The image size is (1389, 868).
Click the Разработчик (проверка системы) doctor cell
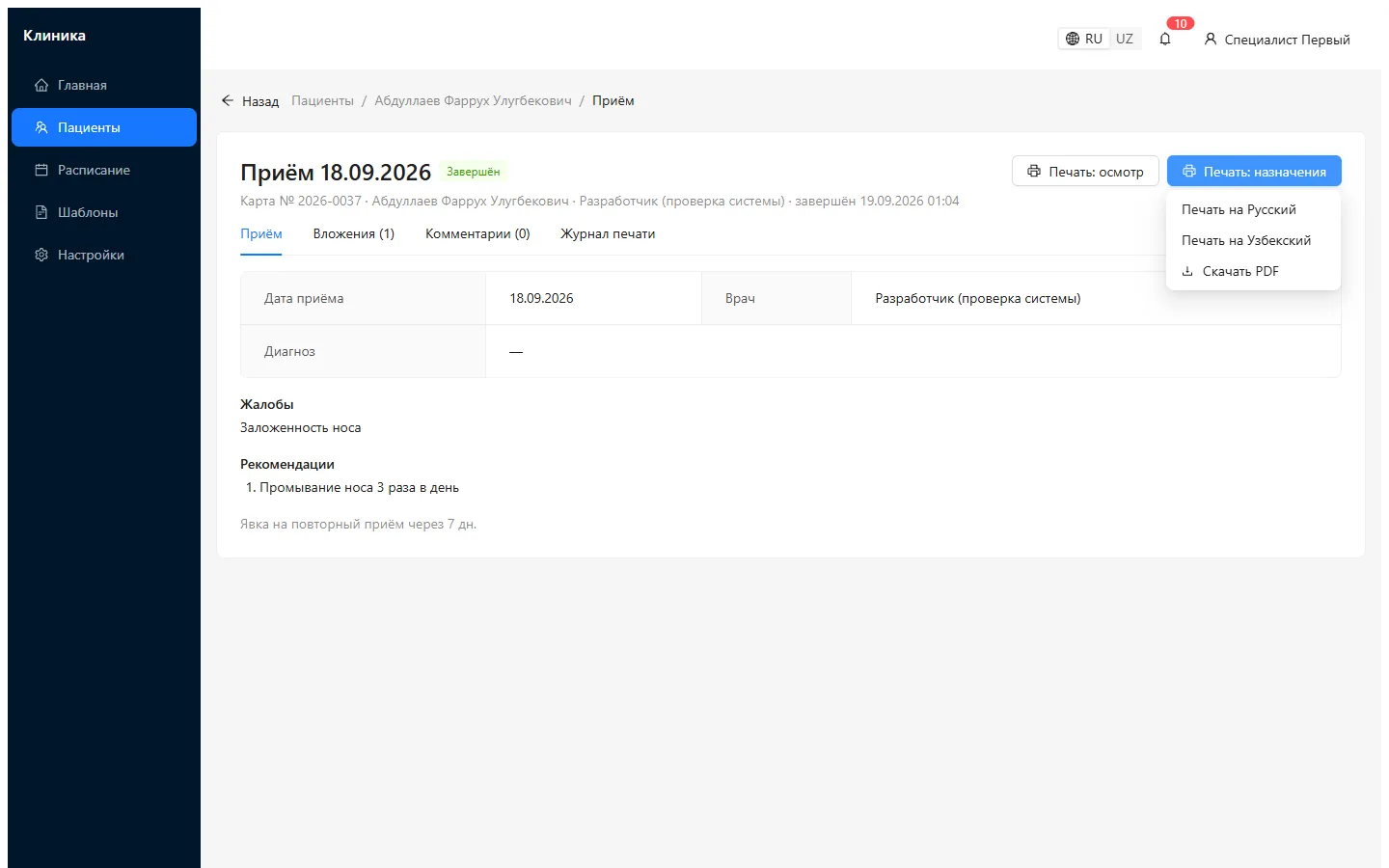[1096, 298]
